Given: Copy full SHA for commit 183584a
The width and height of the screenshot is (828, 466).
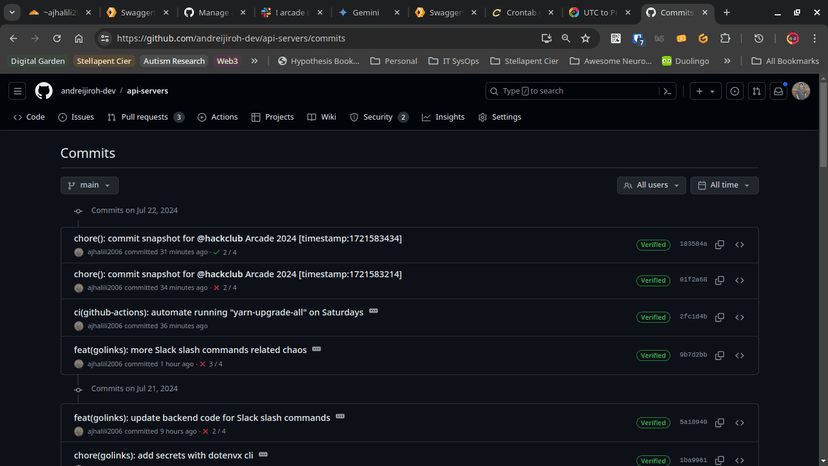Looking at the screenshot, I should click(719, 245).
